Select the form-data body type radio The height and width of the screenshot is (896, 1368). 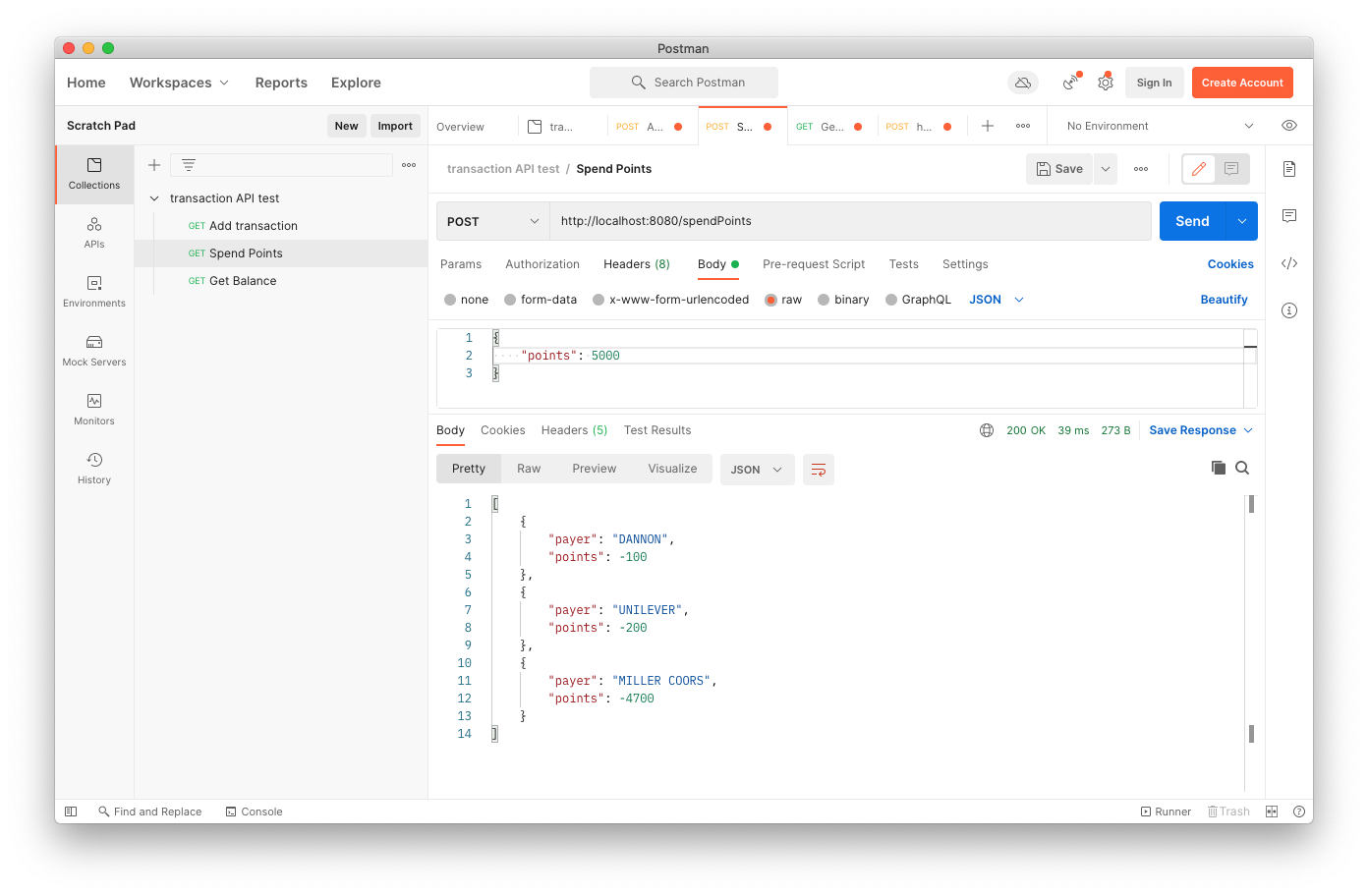[510, 300]
